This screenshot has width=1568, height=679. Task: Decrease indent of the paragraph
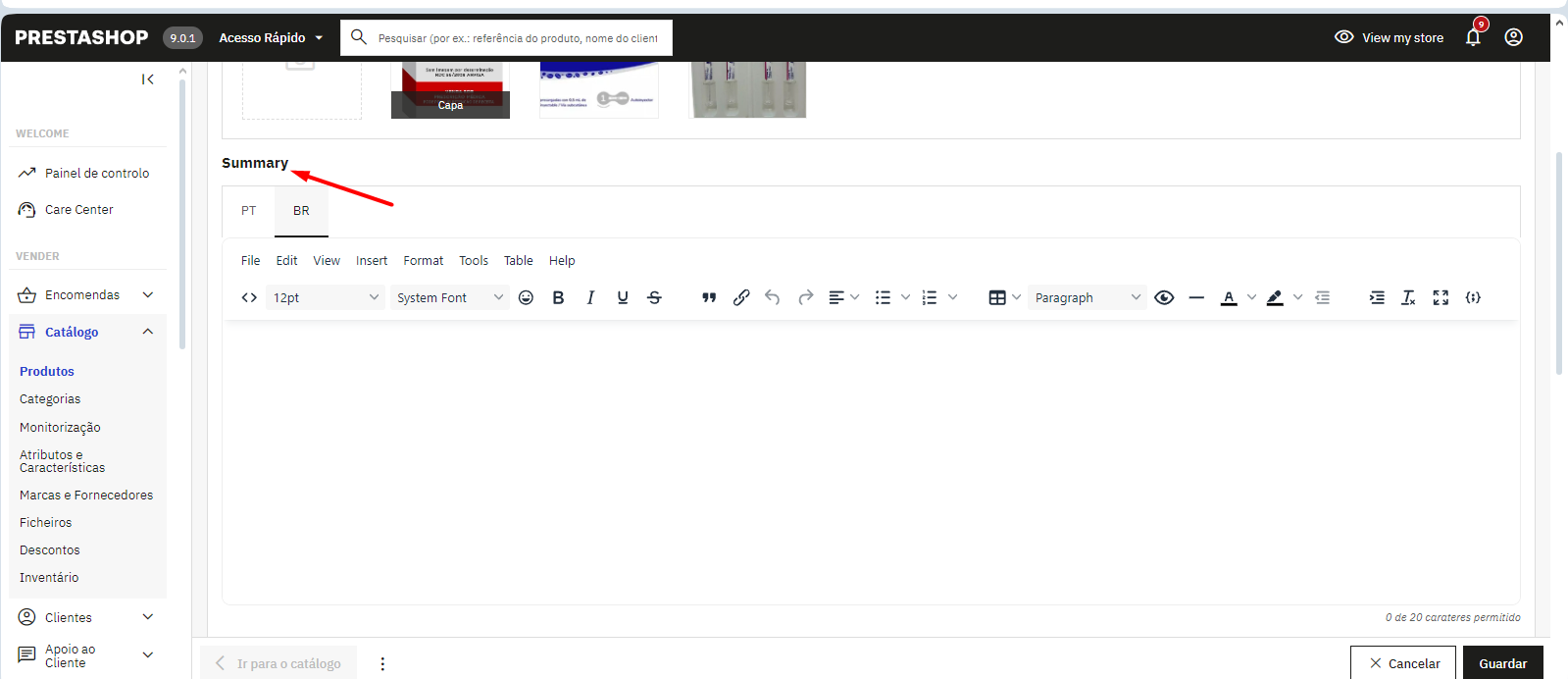(1323, 297)
